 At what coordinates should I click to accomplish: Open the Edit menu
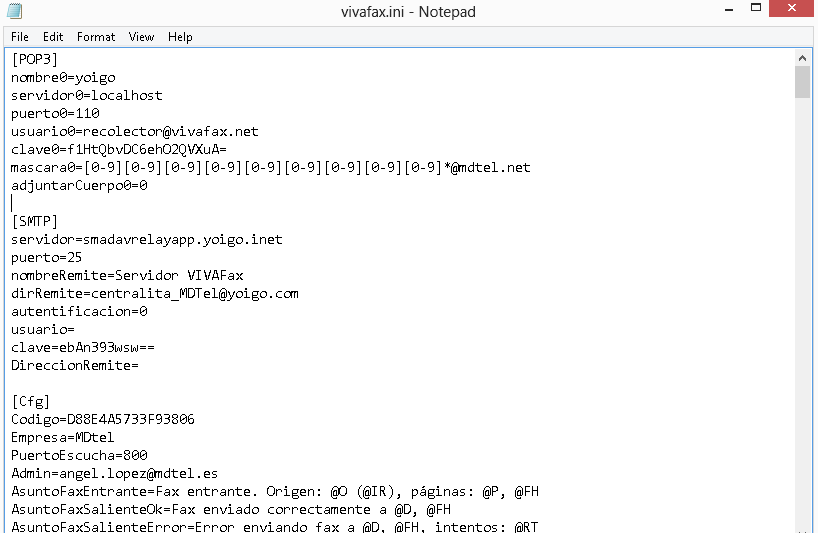coord(53,37)
